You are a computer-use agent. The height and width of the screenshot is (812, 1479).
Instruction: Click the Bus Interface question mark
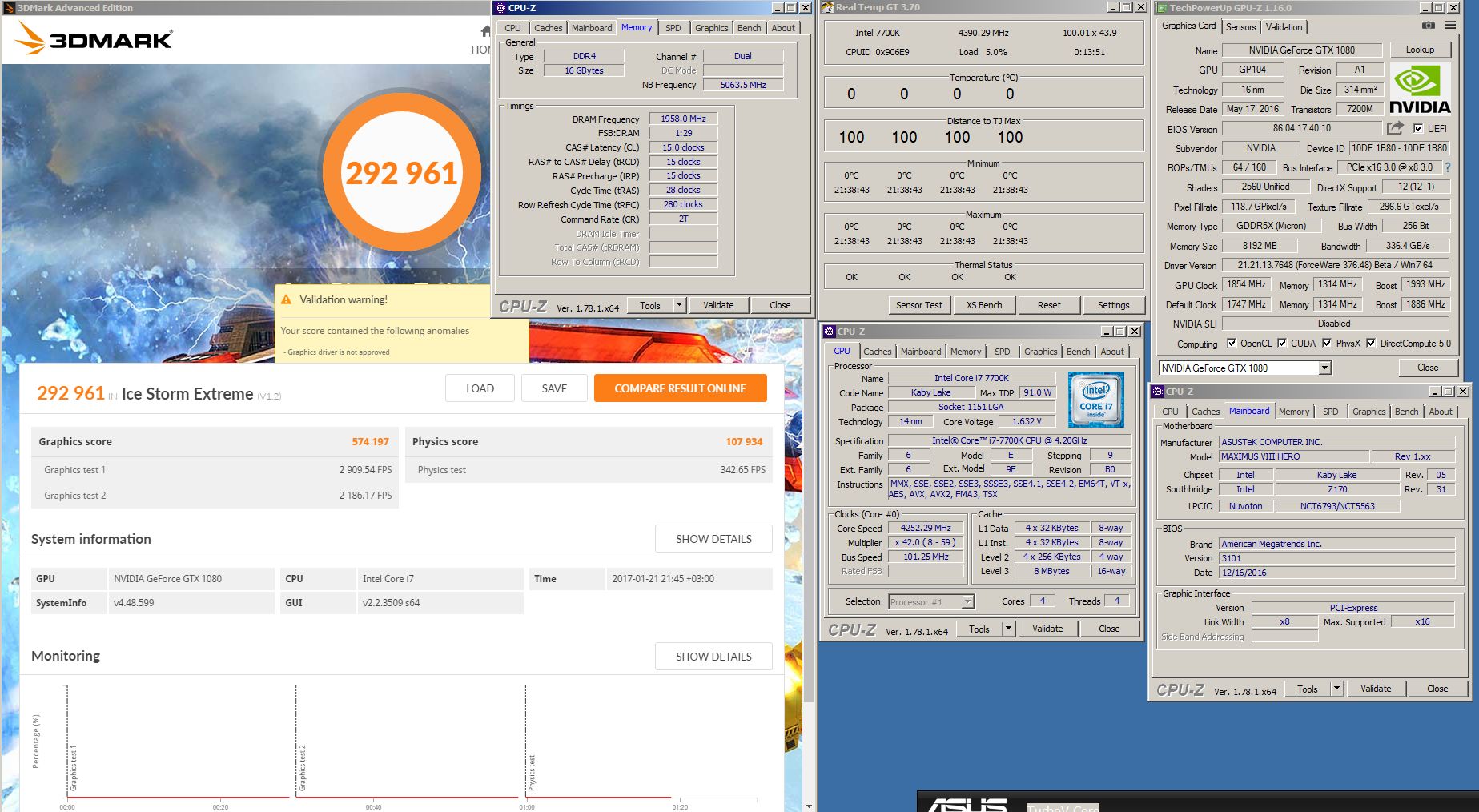pyautogui.click(x=1448, y=167)
